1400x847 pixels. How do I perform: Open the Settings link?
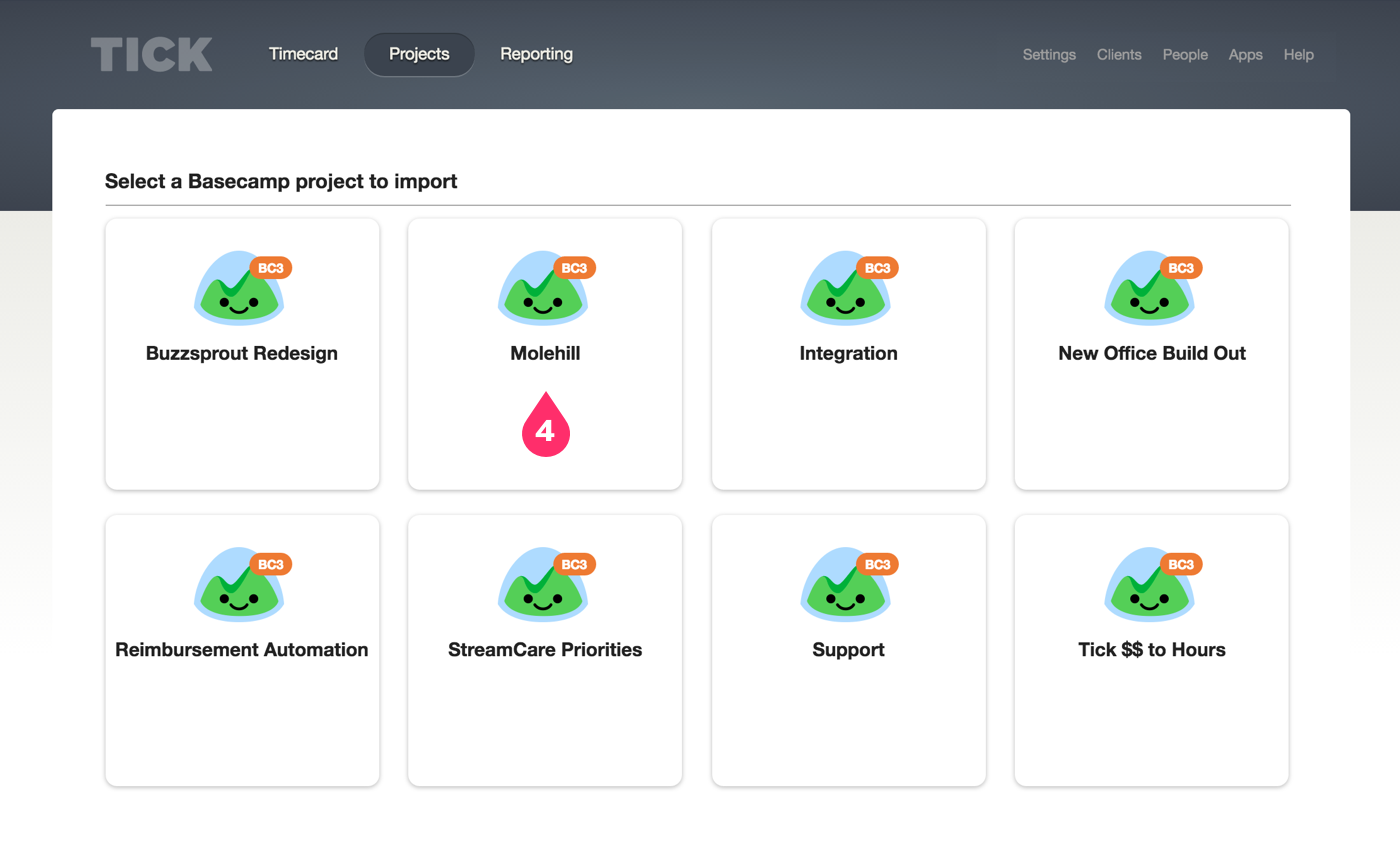tap(1049, 55)
